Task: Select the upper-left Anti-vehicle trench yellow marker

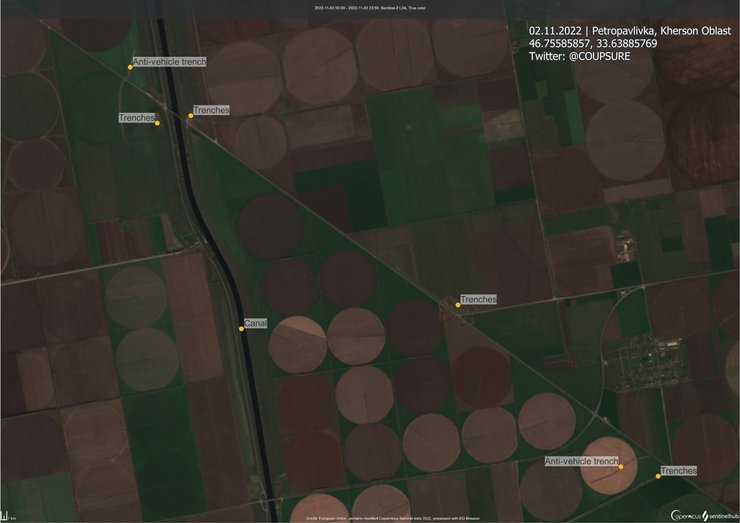Action: [130, 67]
